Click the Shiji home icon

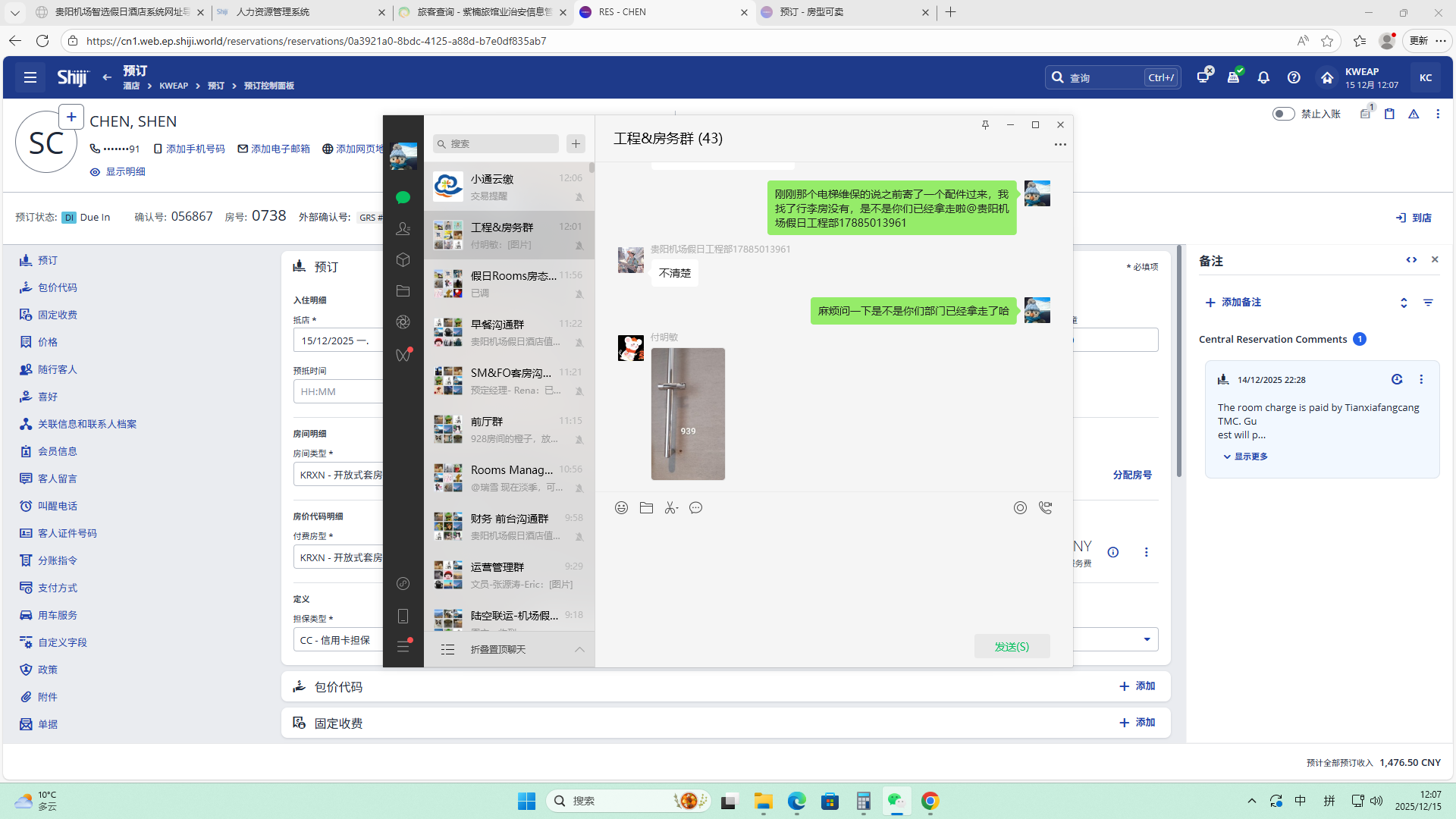pos(1326,77)
